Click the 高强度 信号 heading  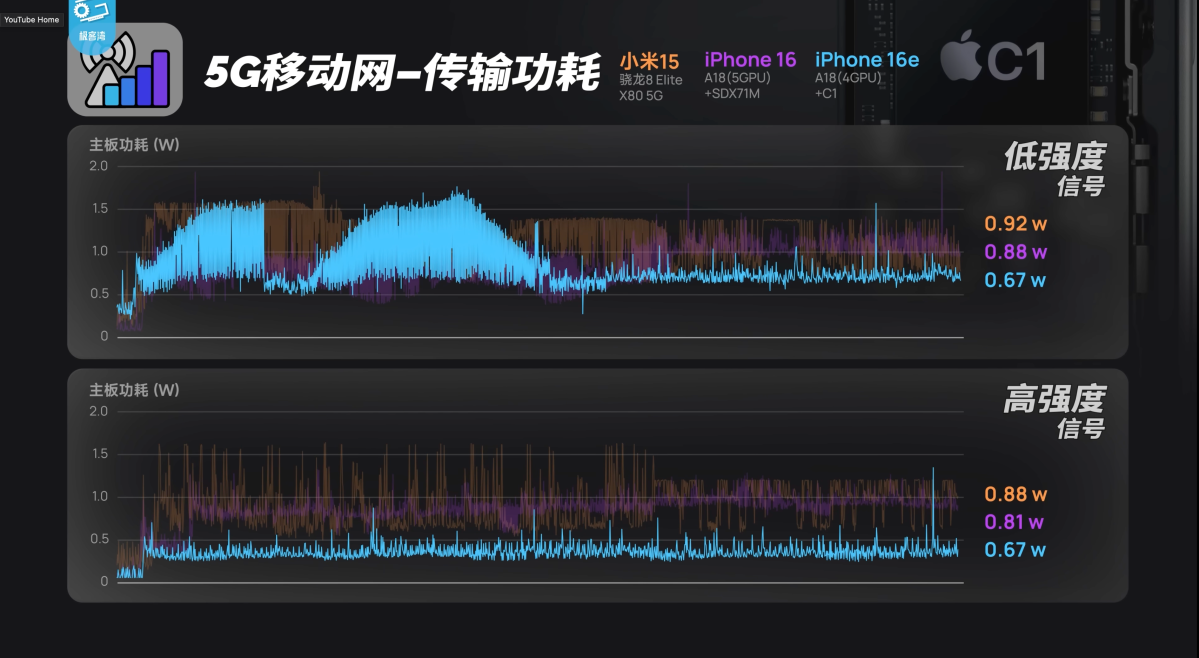point(1054,412)
